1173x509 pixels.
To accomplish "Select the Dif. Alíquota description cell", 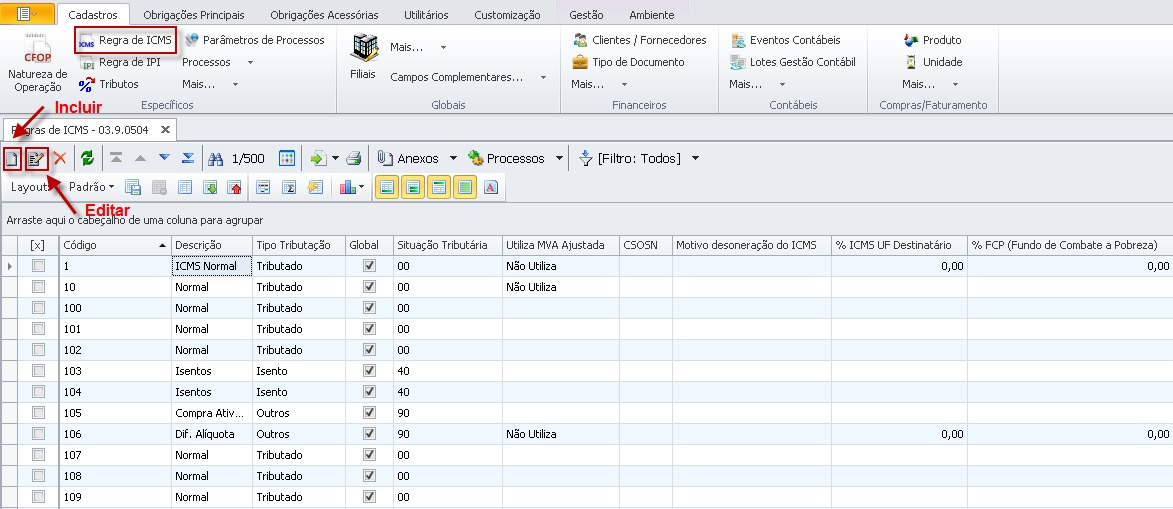I will [212, 433].
